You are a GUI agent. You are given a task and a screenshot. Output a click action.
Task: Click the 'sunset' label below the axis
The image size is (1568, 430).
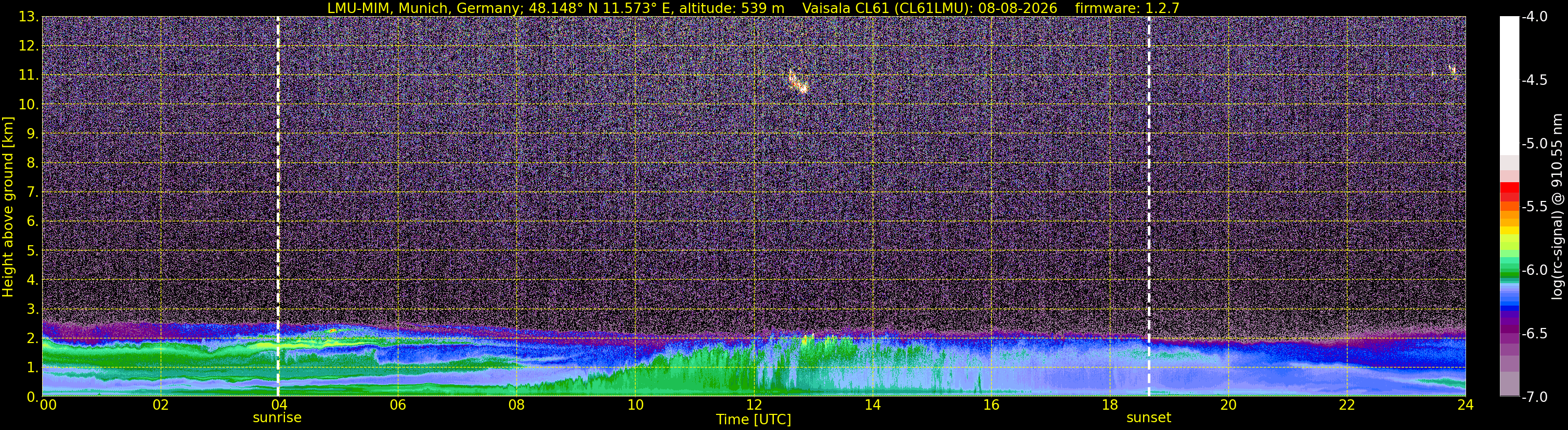click(x=1149, y=418)
